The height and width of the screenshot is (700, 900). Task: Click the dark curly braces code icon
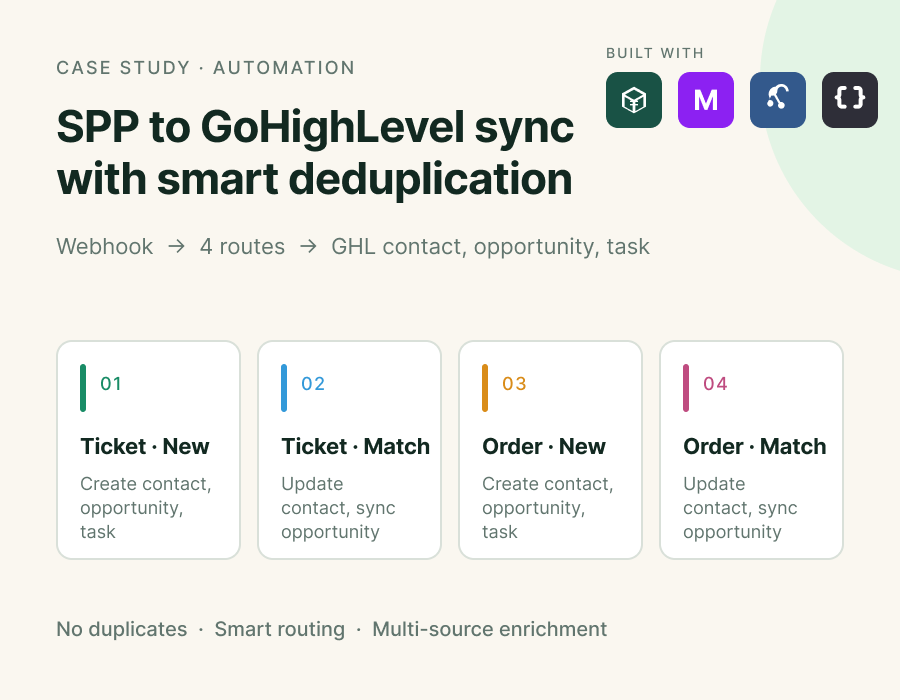(x=849, y=100)
